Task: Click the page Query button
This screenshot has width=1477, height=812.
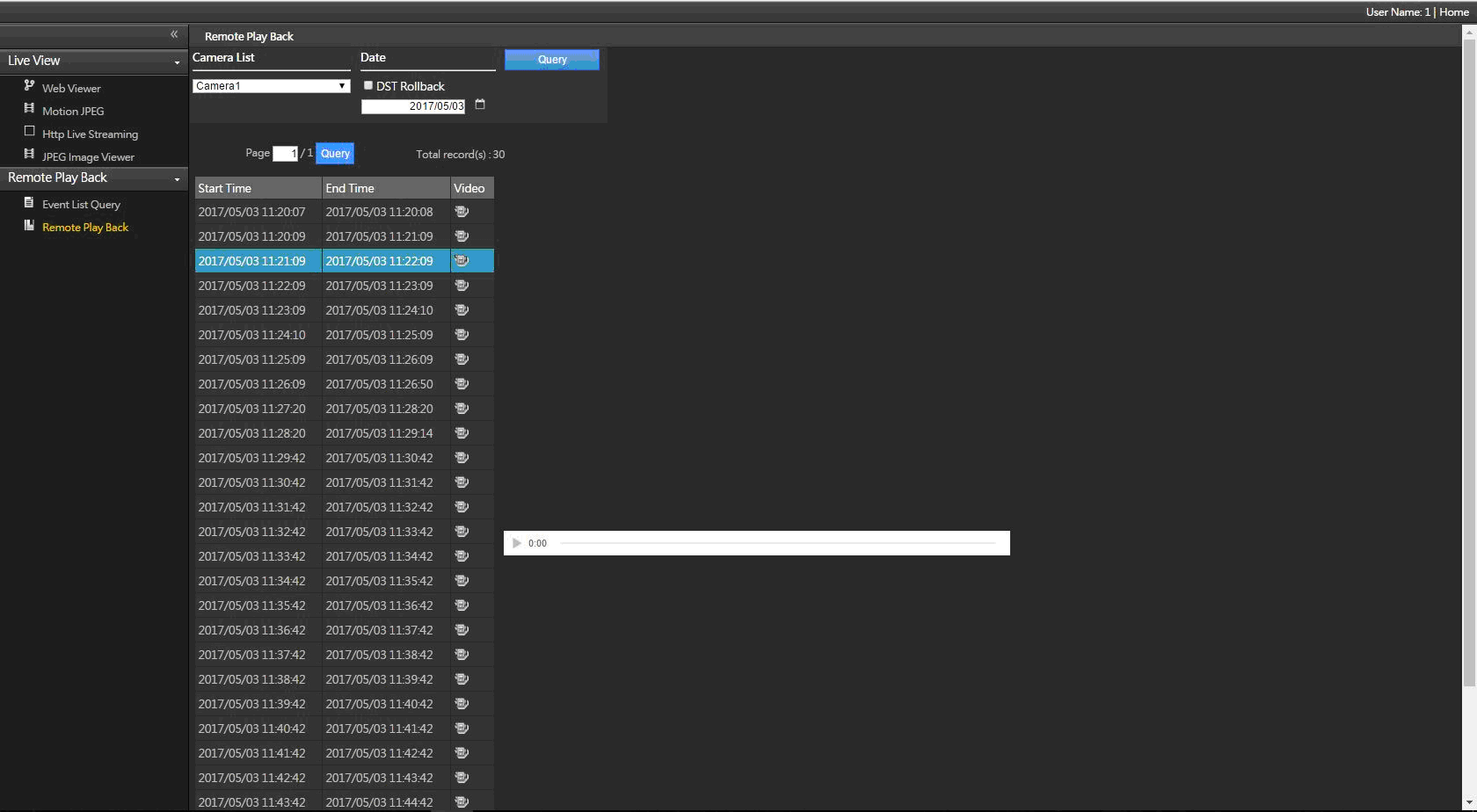Action: pos(335,153)
